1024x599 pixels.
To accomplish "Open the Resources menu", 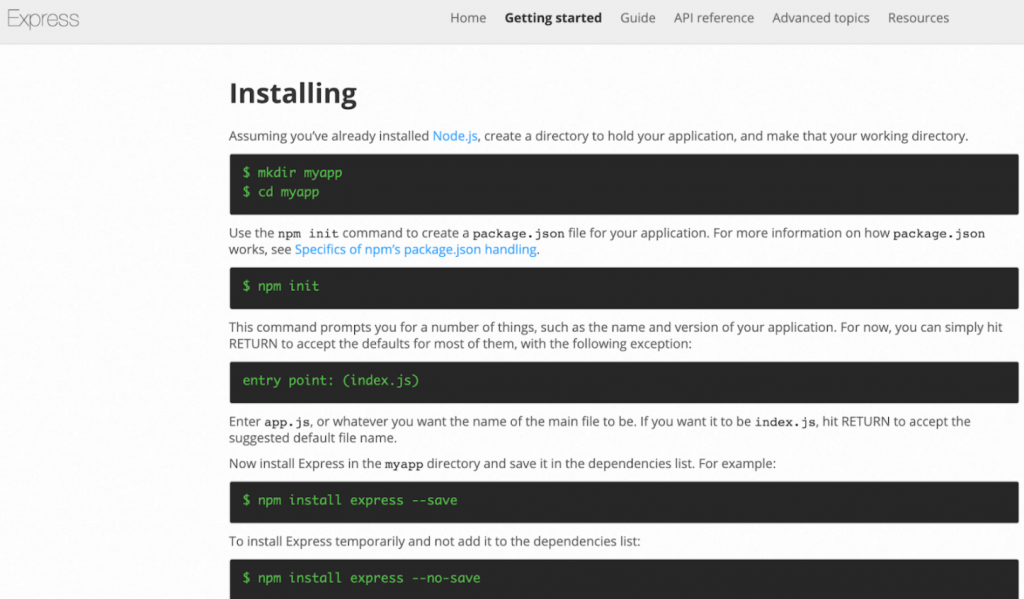I will pyautogui.click(x=918, y=18).
